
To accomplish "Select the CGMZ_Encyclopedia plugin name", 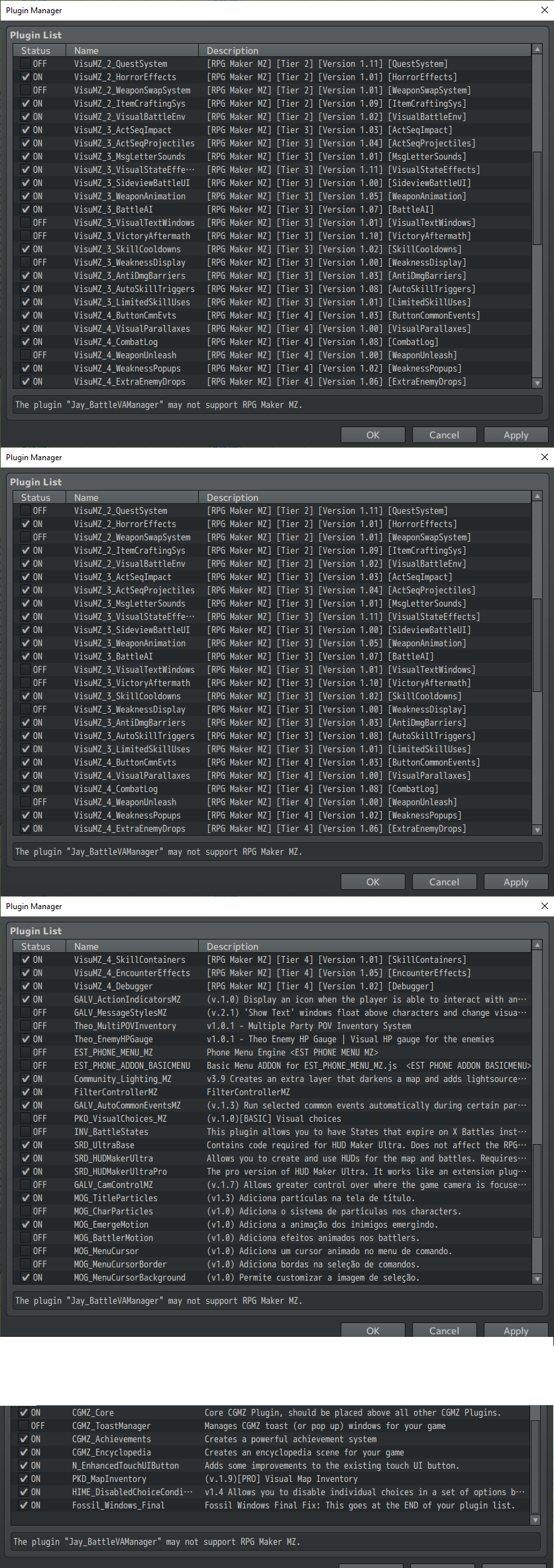I will [111, 1452].
